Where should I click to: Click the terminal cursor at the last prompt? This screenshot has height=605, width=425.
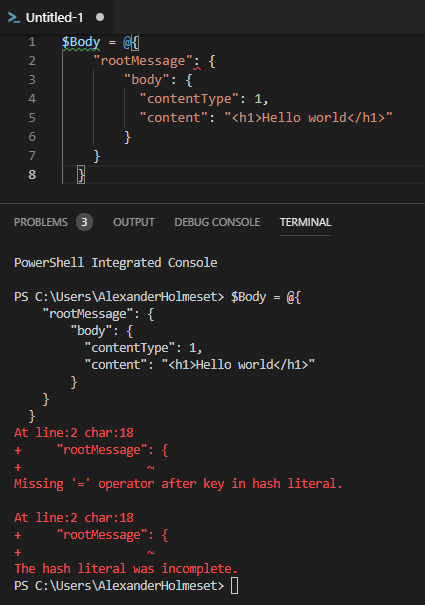[234, 586]
